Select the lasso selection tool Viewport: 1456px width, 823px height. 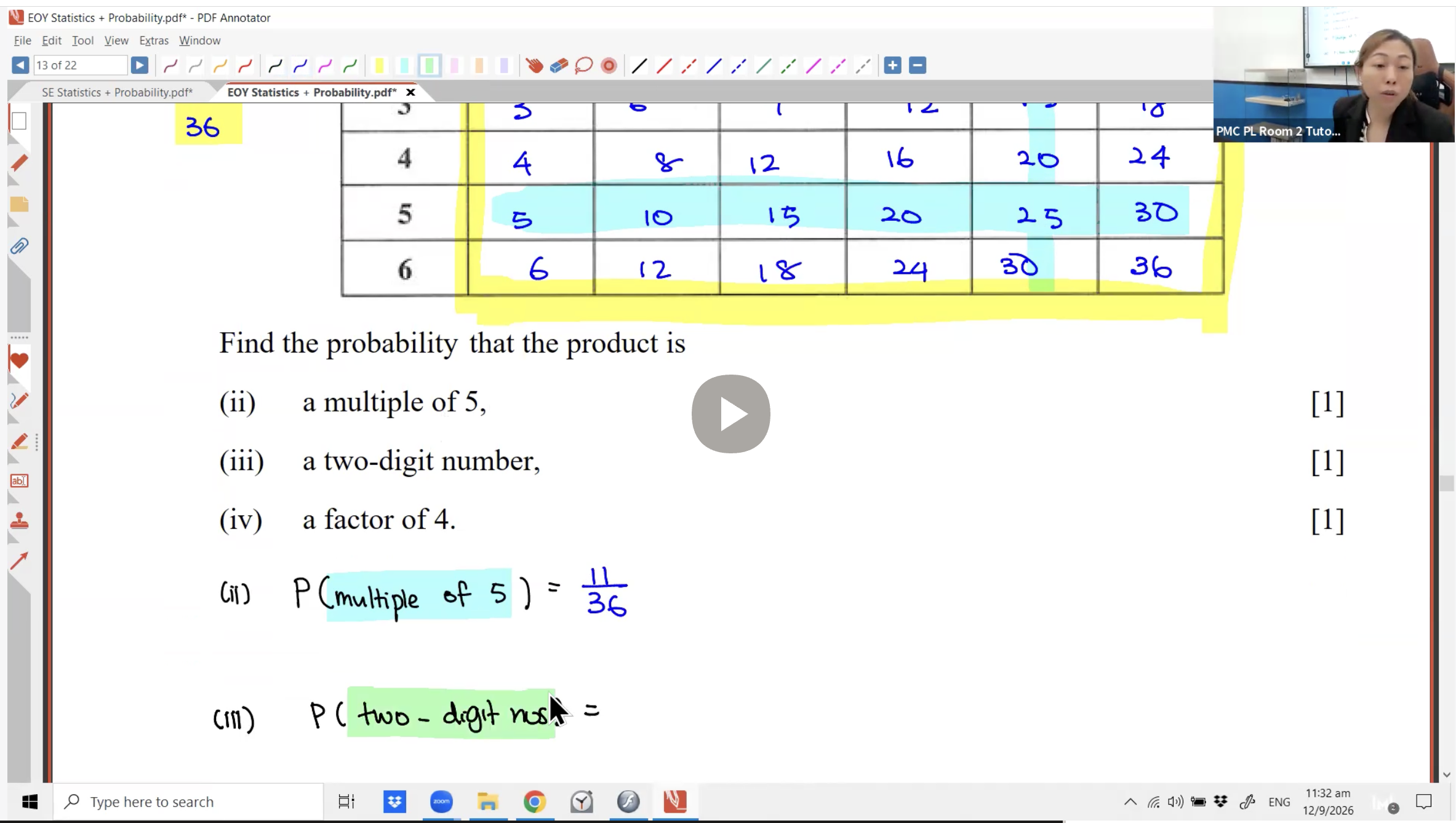pyautogui.click(x=583, y=65)
